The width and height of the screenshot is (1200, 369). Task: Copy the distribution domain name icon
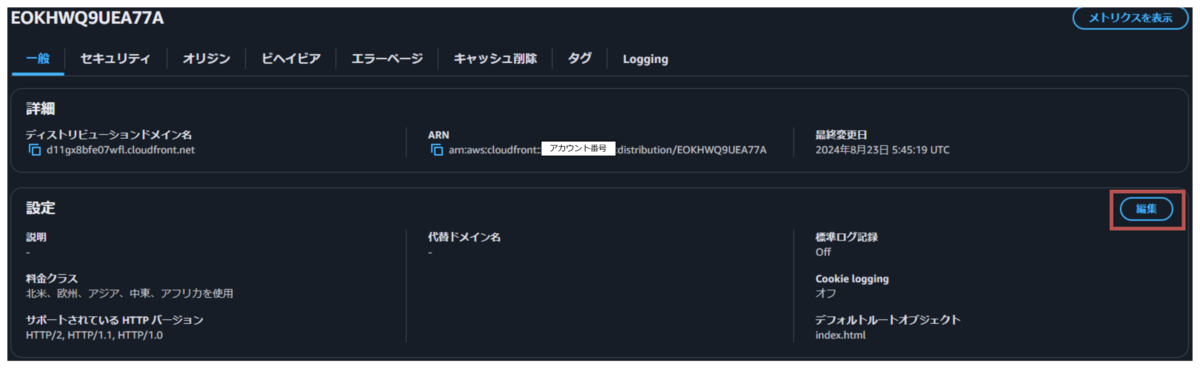(35, 150)
